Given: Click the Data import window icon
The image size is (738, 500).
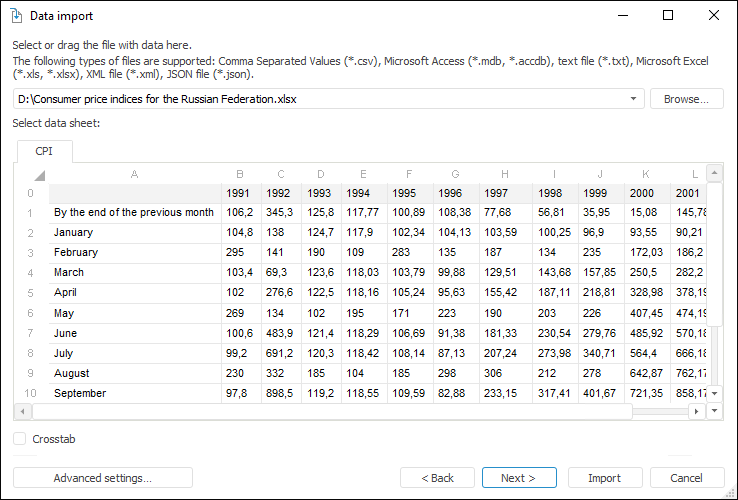Looking at the screenshot, I should coord(16,16).
